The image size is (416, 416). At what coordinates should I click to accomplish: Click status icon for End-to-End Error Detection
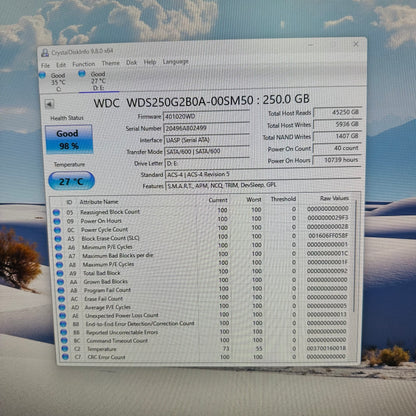coord(63,324)
